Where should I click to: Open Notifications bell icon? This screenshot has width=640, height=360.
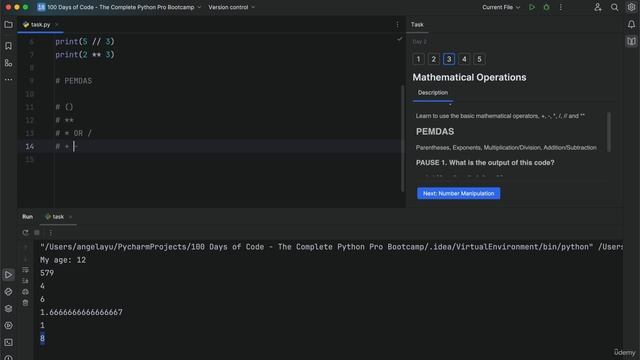[x=631, y=24]
